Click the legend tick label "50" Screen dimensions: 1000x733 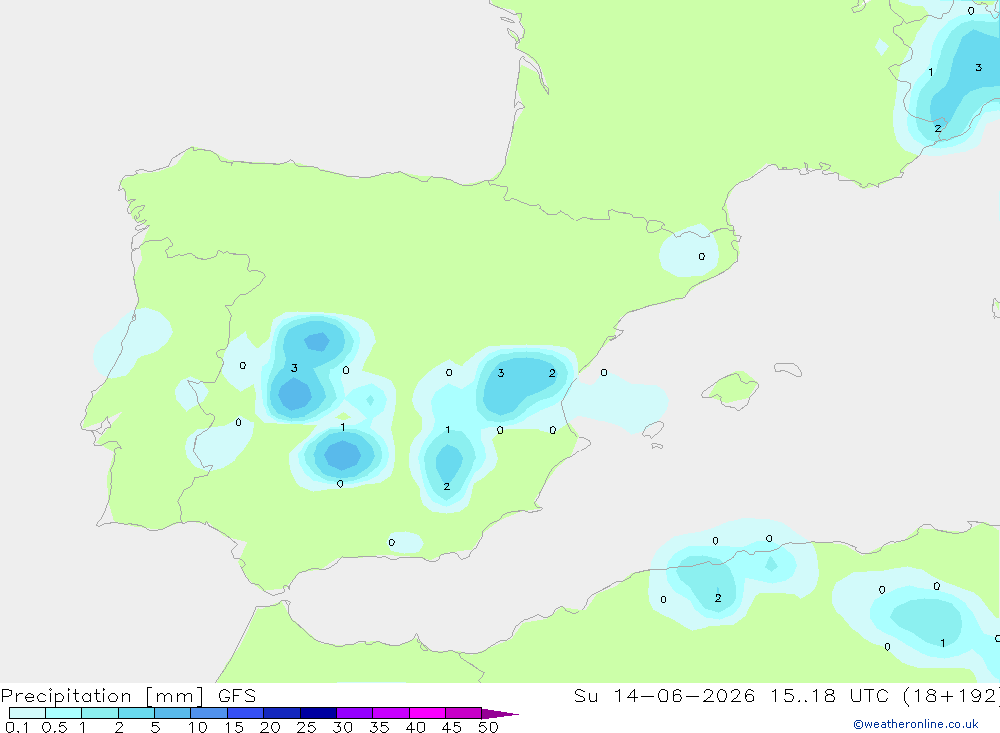489,727
